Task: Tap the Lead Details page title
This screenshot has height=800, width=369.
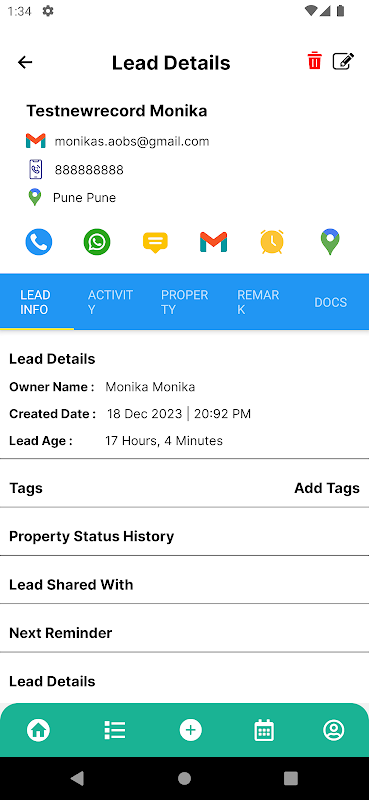Action: [x=171, y=63]
